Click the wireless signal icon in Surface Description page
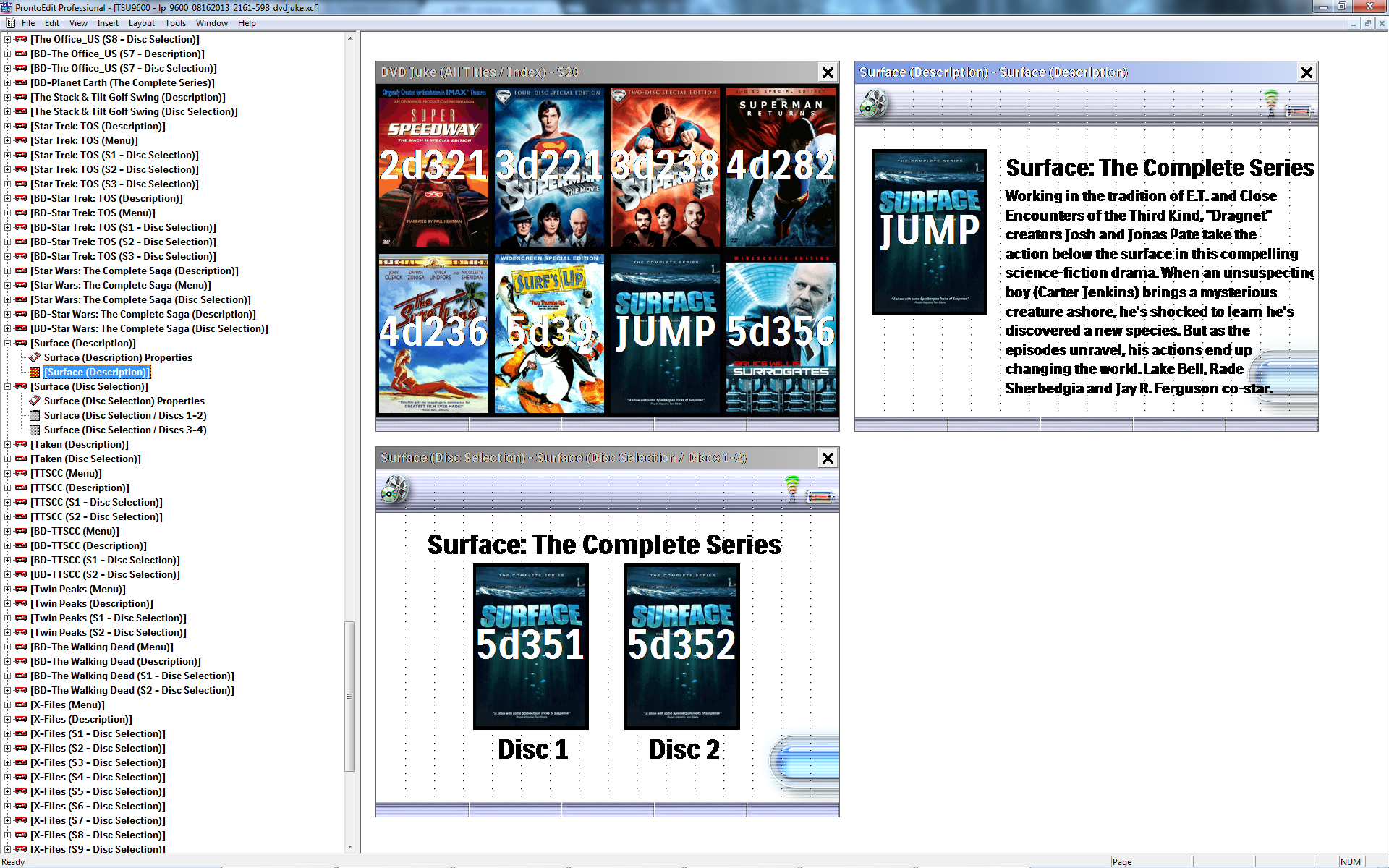The height and width of the screenshot is (868, 1389). [x=1270, y=102]
